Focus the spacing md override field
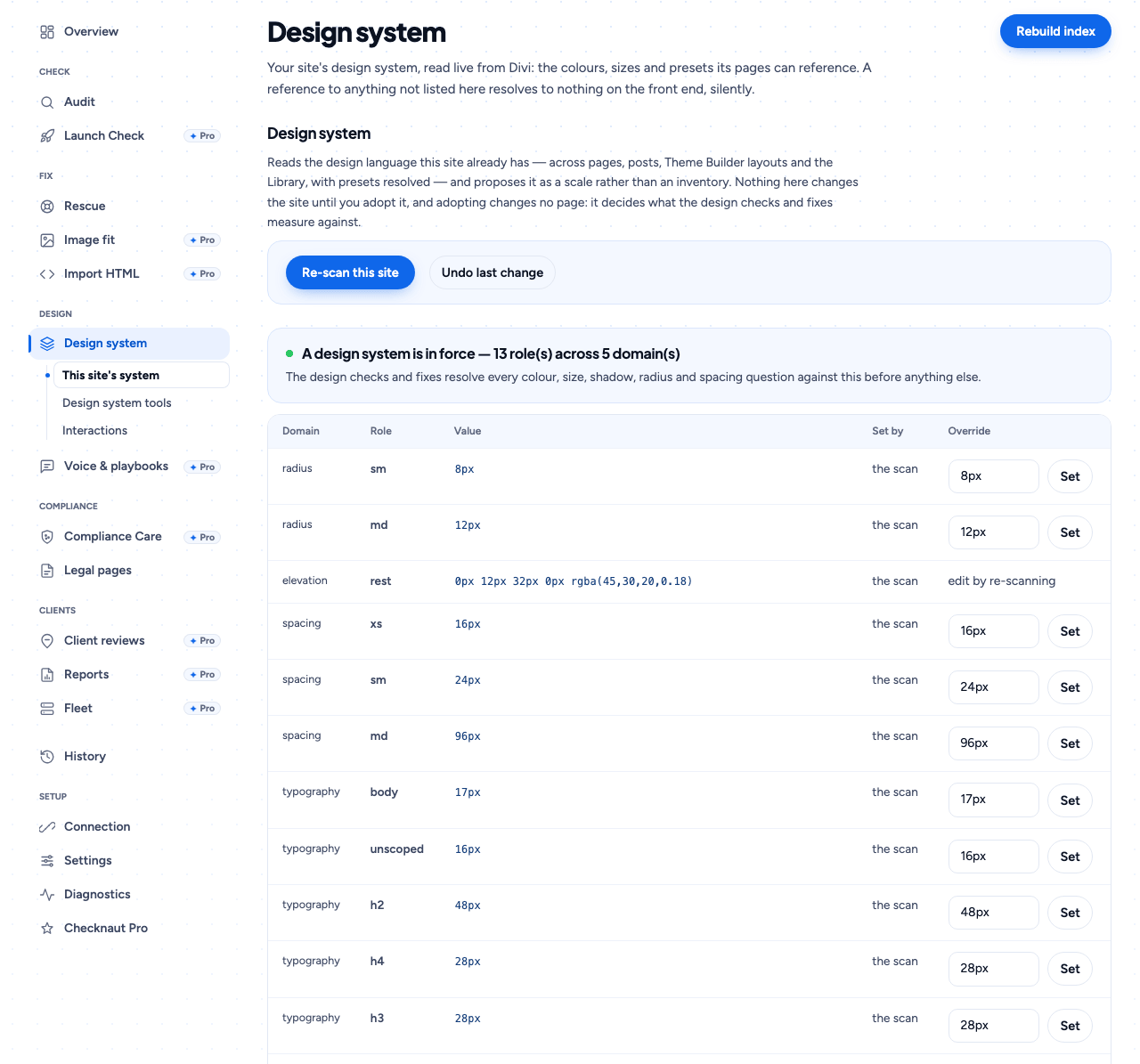Viewport: 1140px width, 1064px height. (993, 743)
